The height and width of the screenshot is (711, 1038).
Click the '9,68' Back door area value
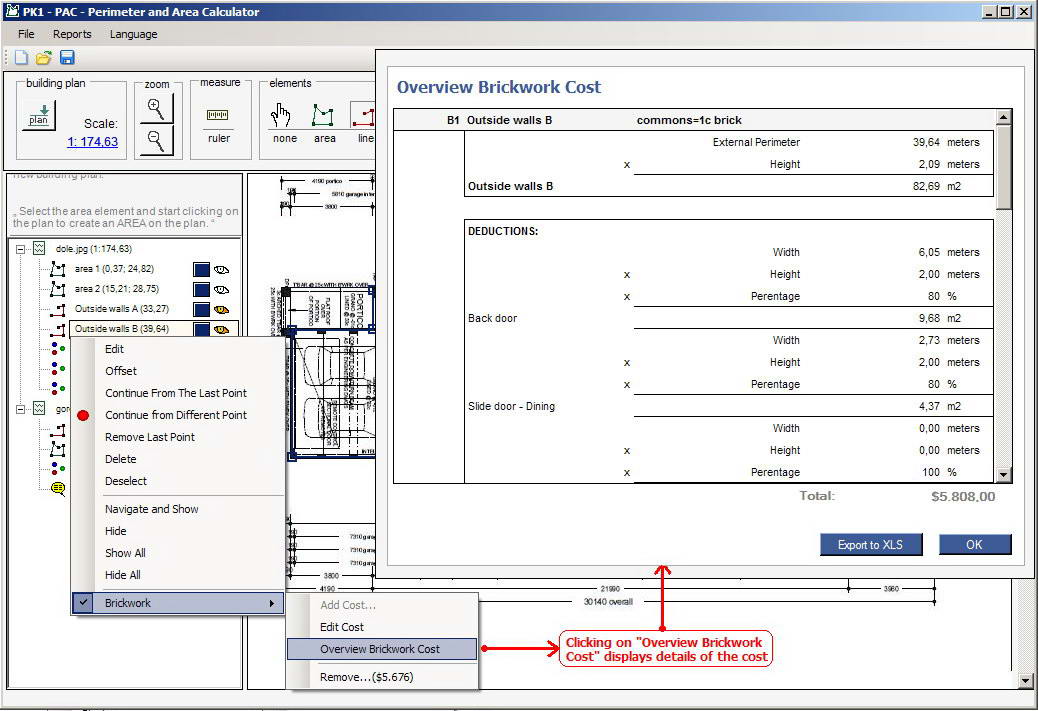[x=929, y=318]
